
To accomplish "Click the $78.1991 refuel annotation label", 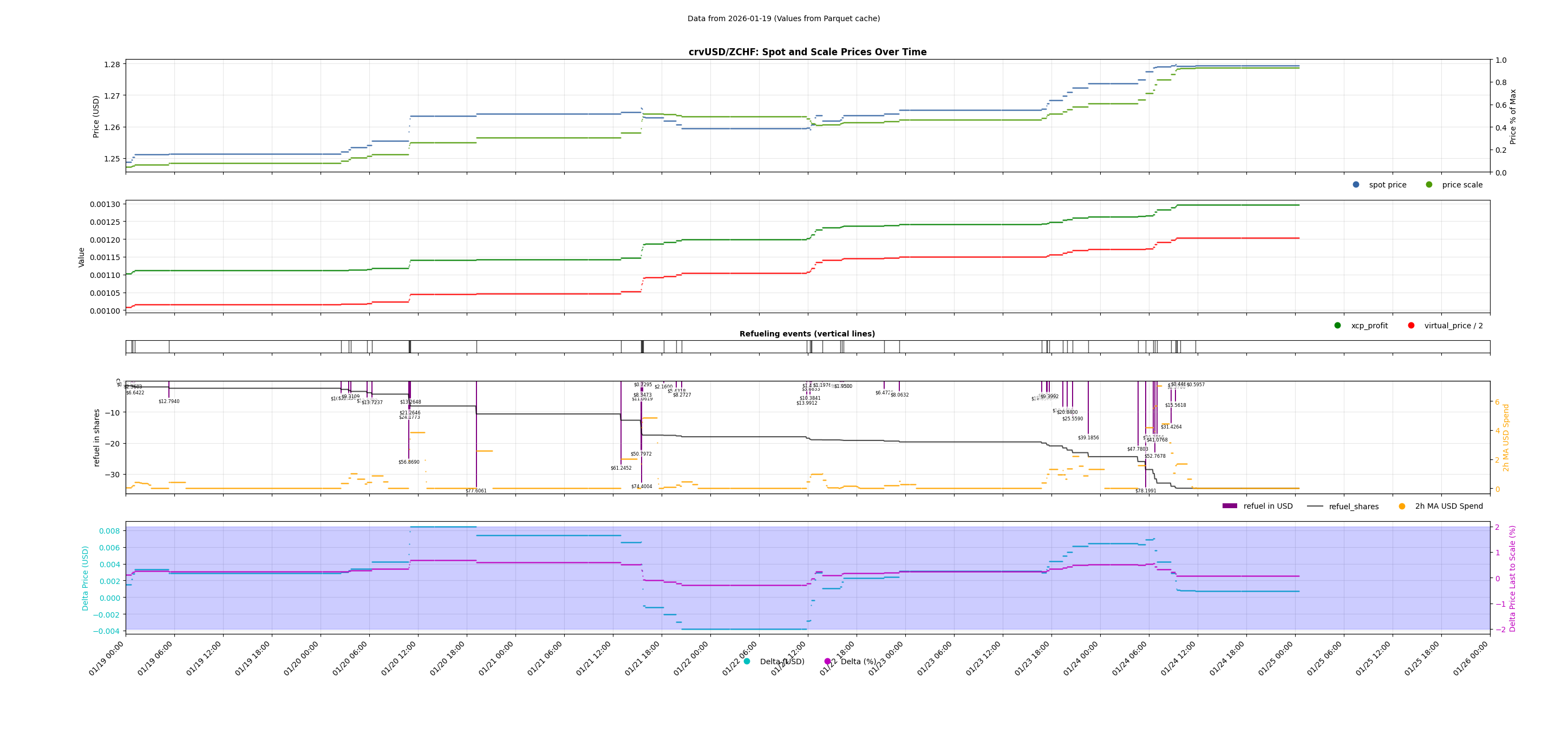I will point(1146,491).
